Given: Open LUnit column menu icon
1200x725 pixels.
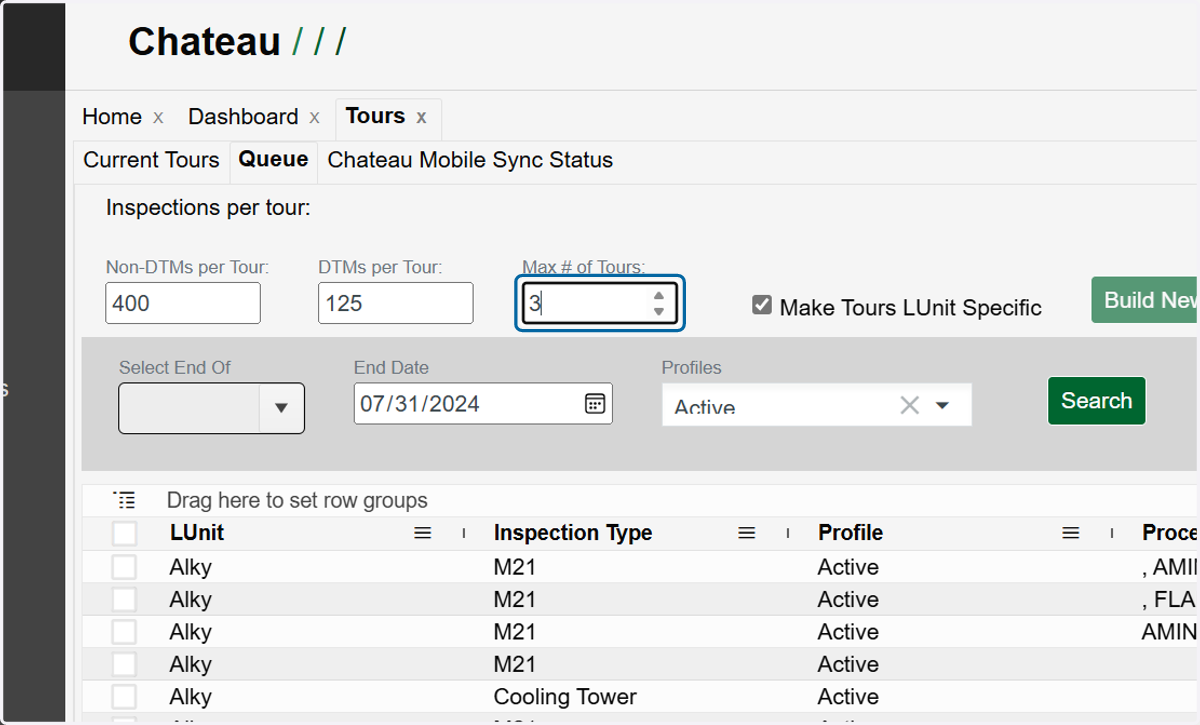Looking at the screenshot, I should [x=423, y=533].
